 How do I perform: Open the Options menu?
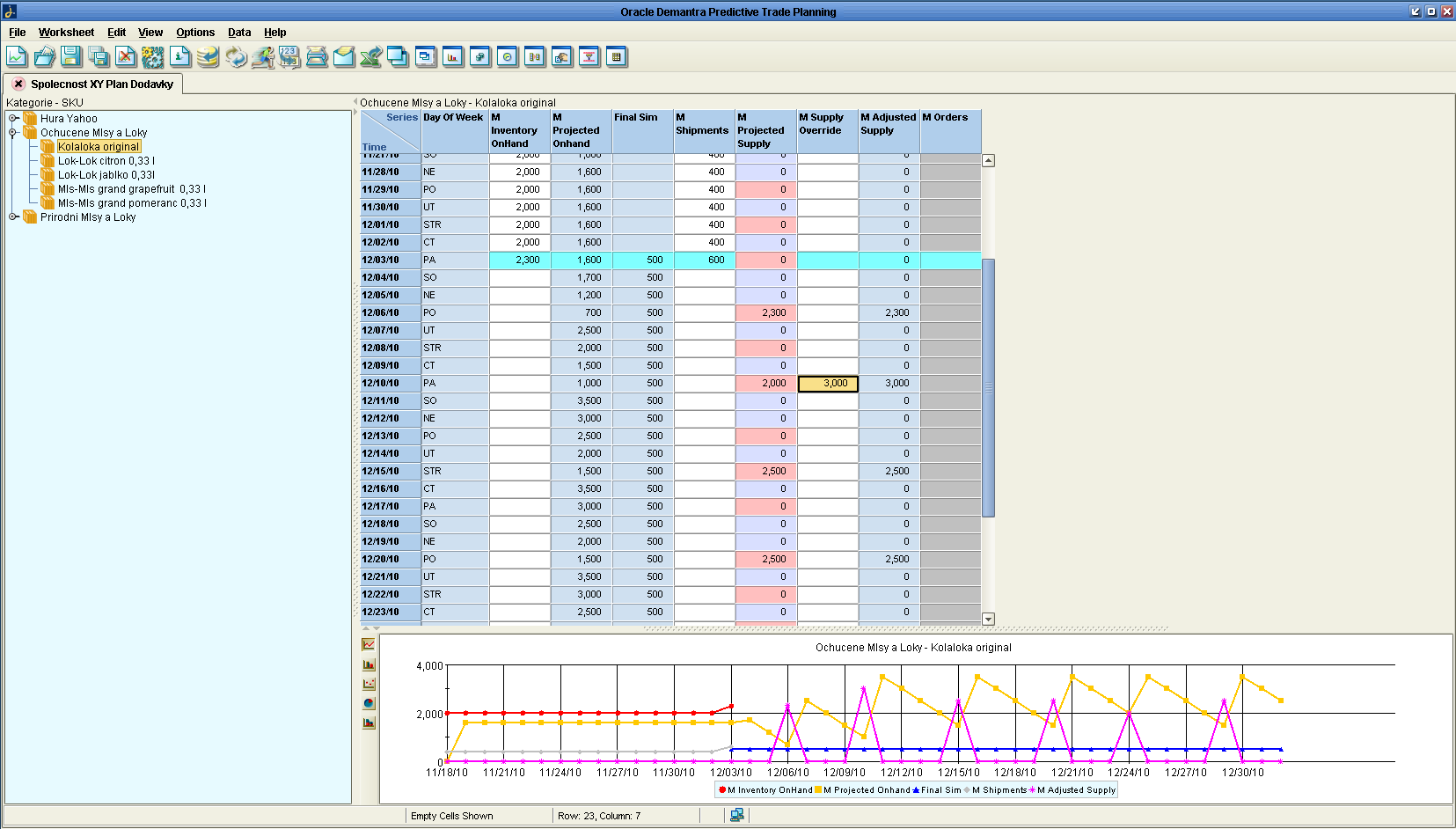click(195, 33)
